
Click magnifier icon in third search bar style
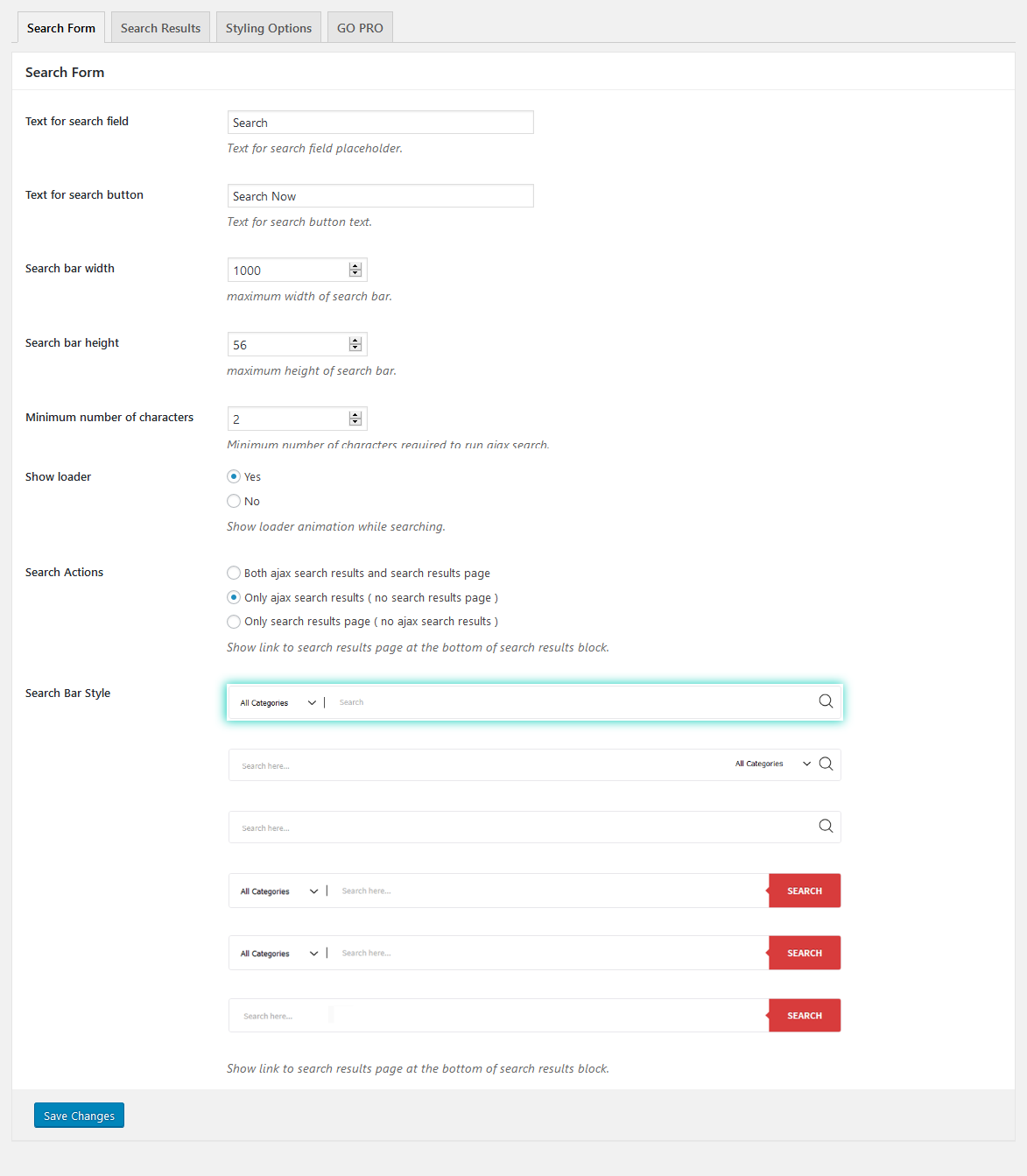pyautogui.click(x=826, y=827)
